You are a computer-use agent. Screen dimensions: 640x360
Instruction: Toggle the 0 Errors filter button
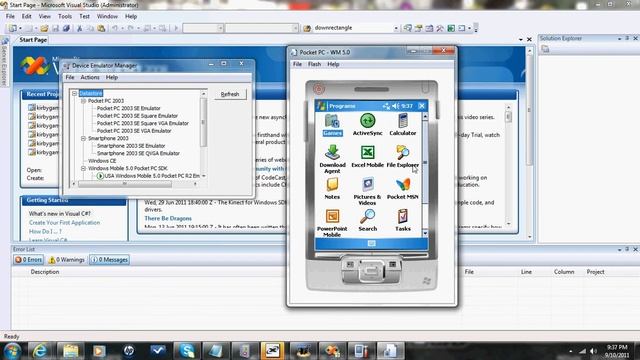(29, 260)
